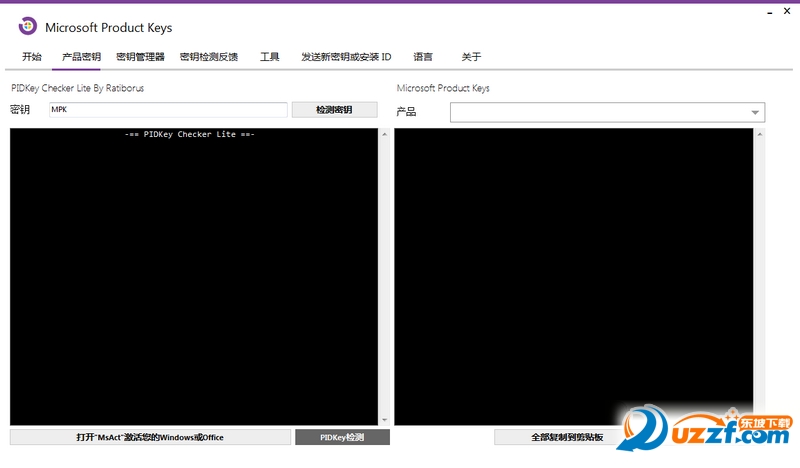Expand the 产品 dropdown list
The width and height of the screenshot is (800, 468).
755,112
